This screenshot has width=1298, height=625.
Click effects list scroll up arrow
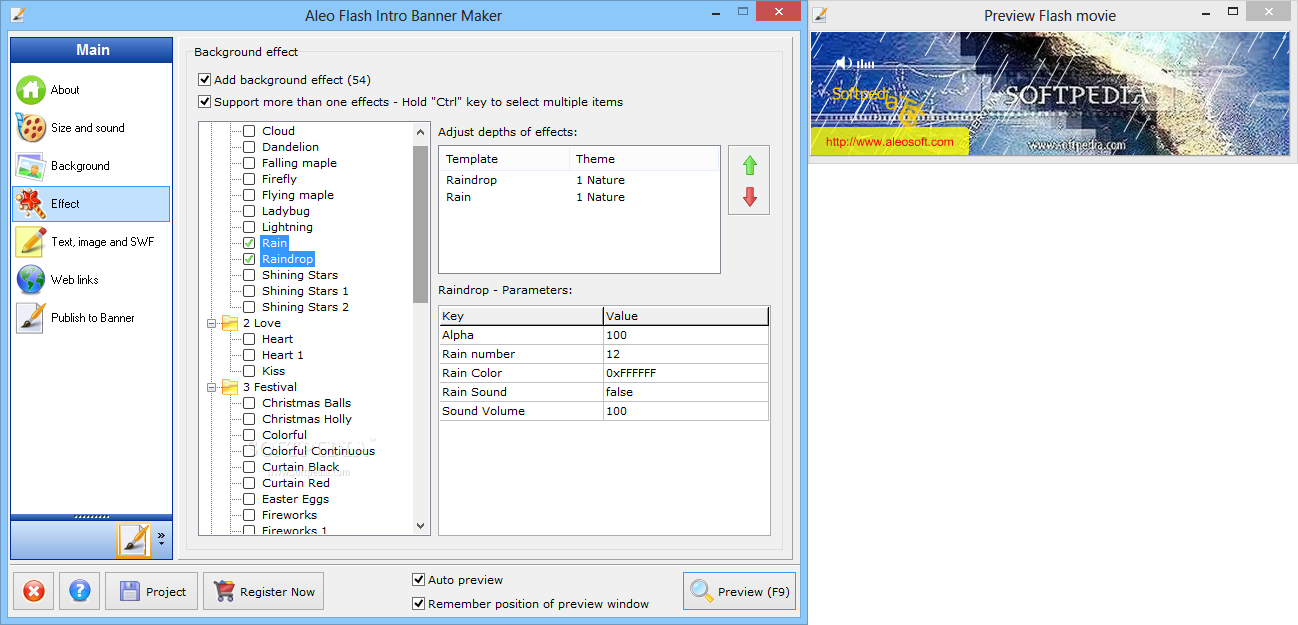tap(421, 130)
